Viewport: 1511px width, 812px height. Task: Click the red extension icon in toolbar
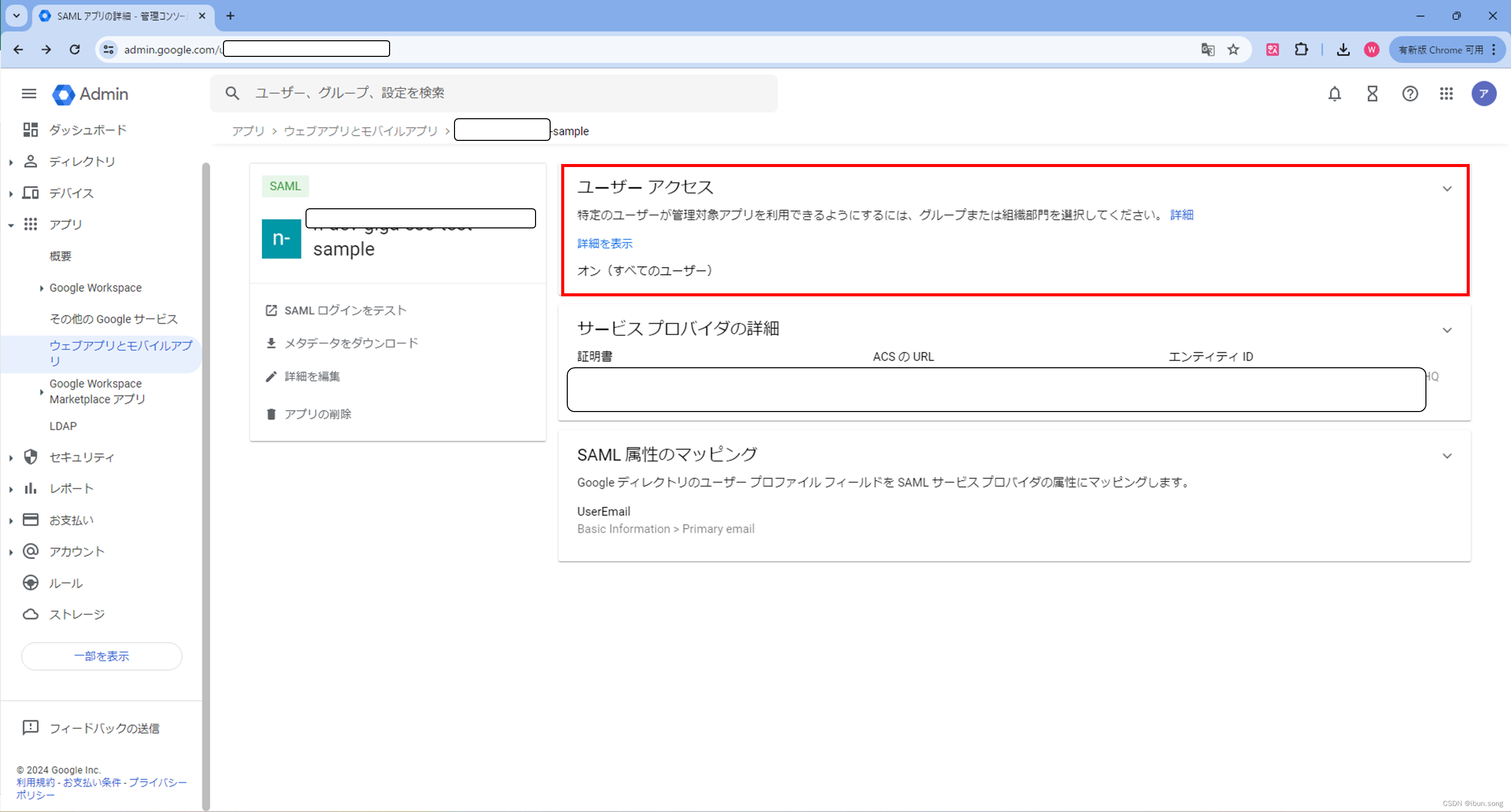pyautogui.click(x=1272, y=50)
